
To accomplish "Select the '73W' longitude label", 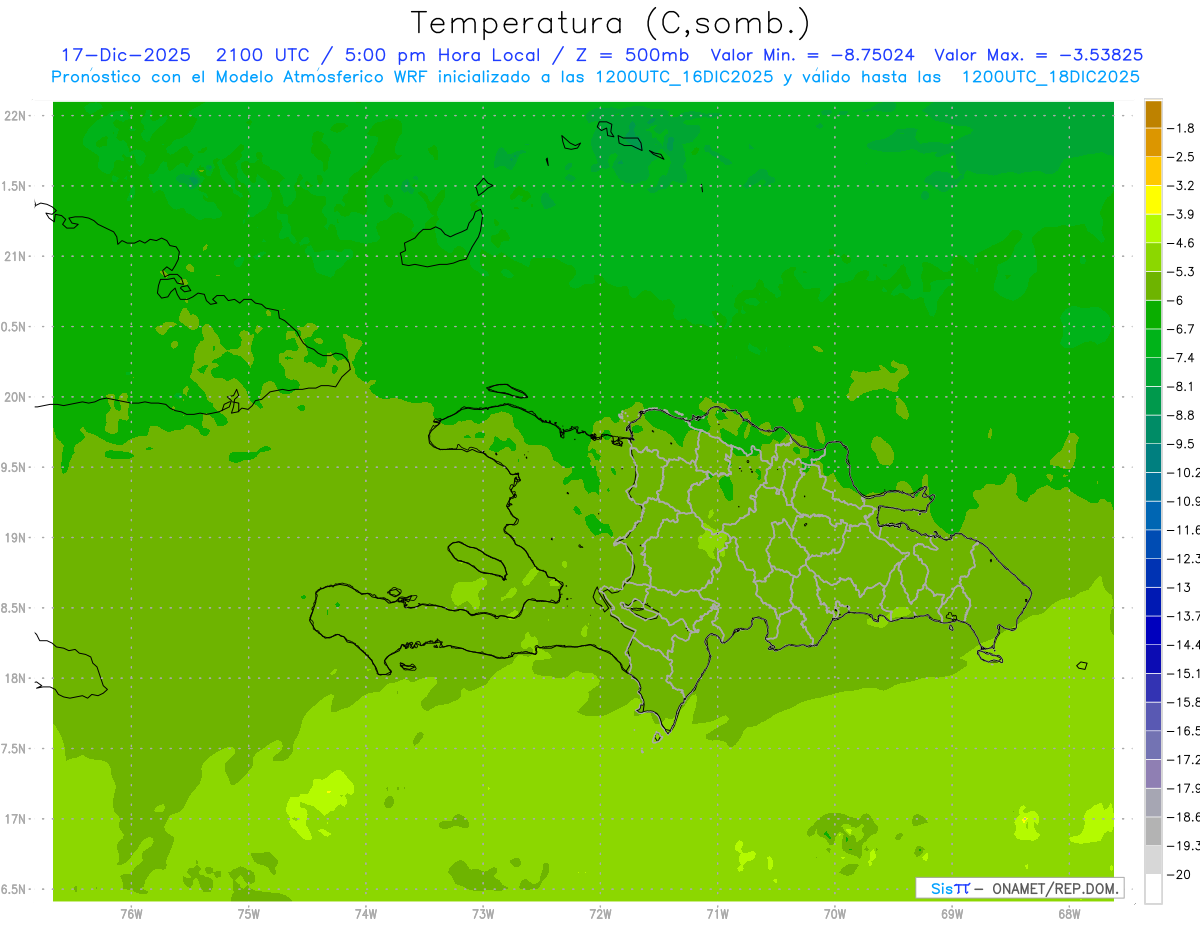I will tap(483, 914).
